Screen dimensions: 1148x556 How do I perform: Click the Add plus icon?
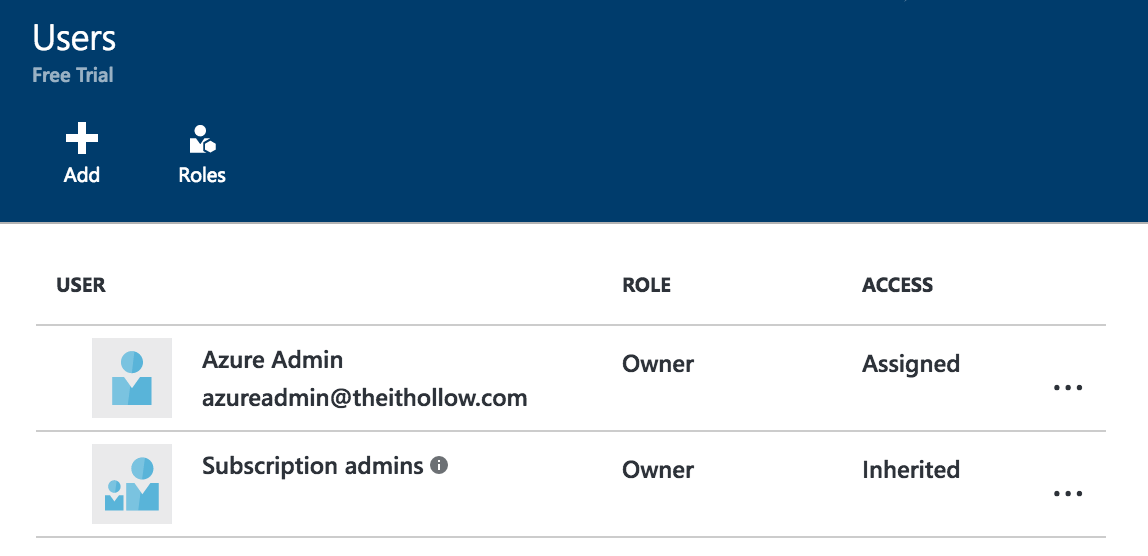click(x=81, y=138)
